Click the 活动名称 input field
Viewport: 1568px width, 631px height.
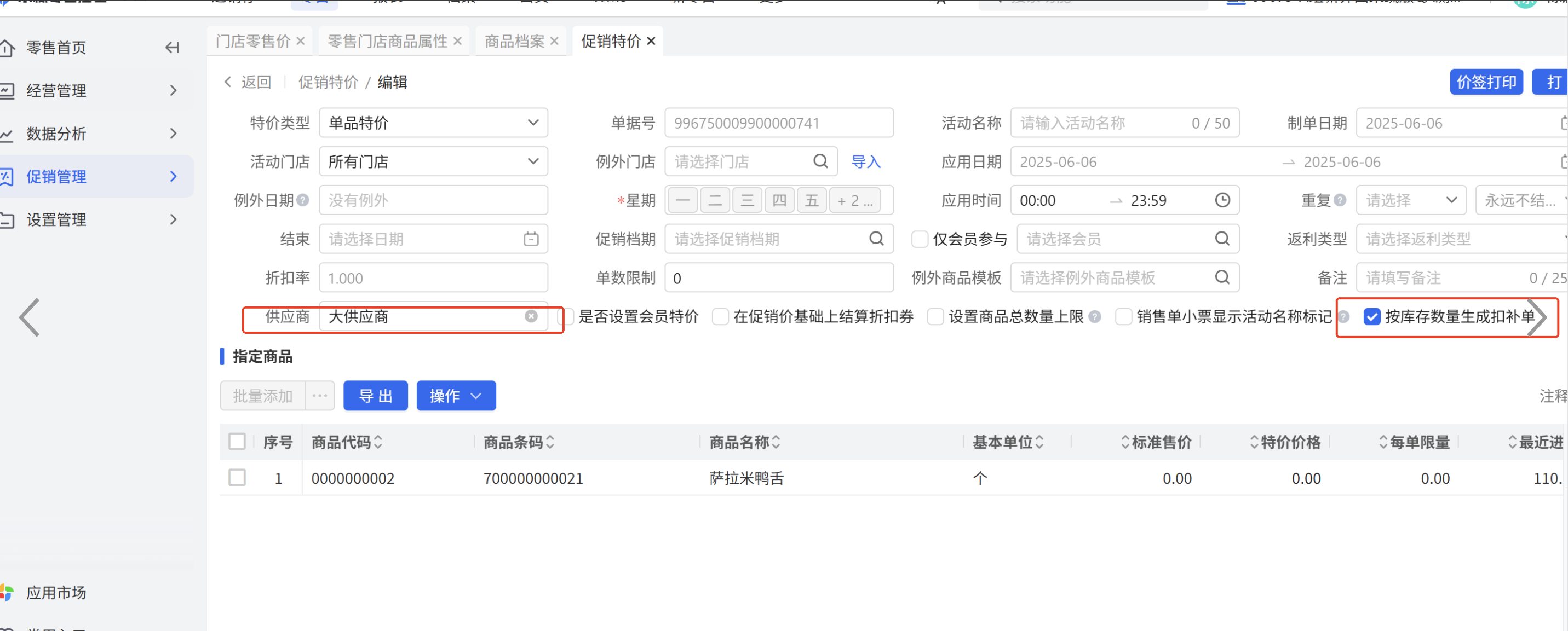coord(1125,123)
